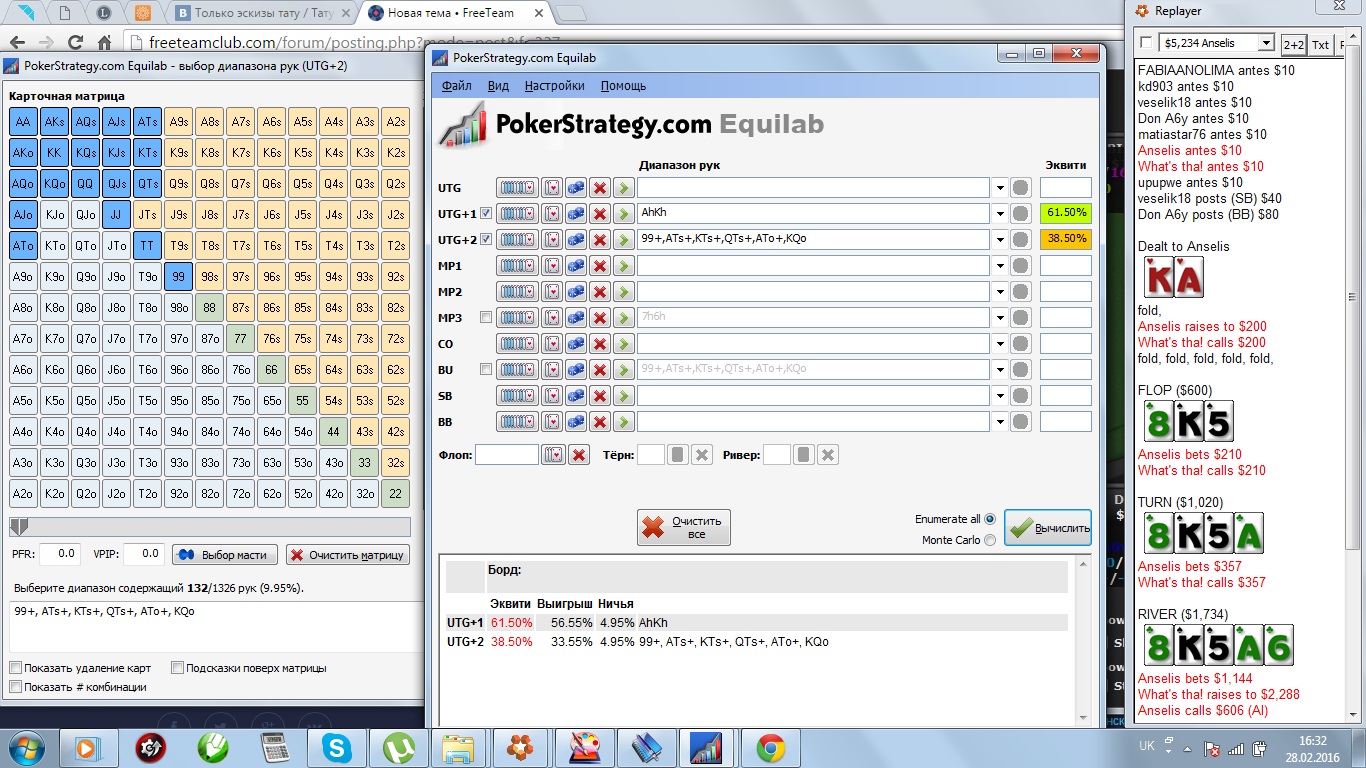Select the Monte Carlo radio button
The height and width of the screenshot is (768, 1366).
click(x=990, y=540)
